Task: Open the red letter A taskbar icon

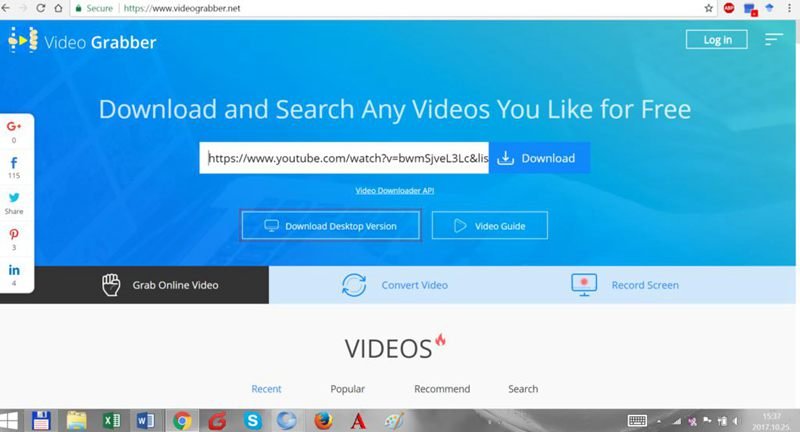Action: point(358,421)
